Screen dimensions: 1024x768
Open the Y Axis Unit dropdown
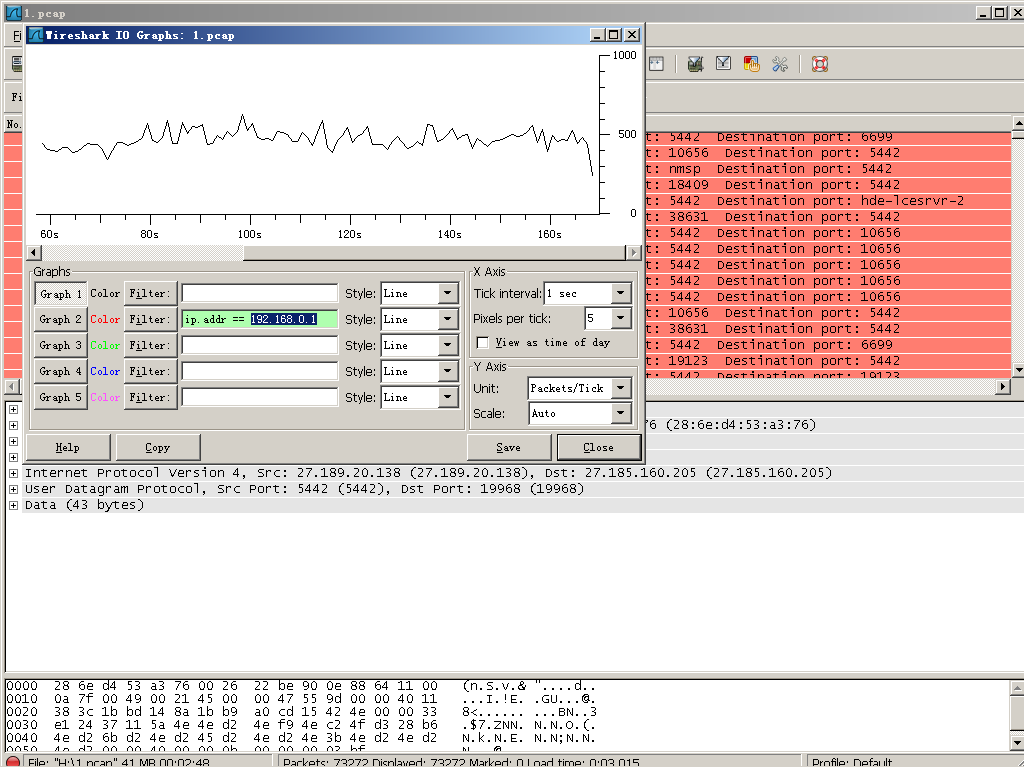(x=621, y=388)
